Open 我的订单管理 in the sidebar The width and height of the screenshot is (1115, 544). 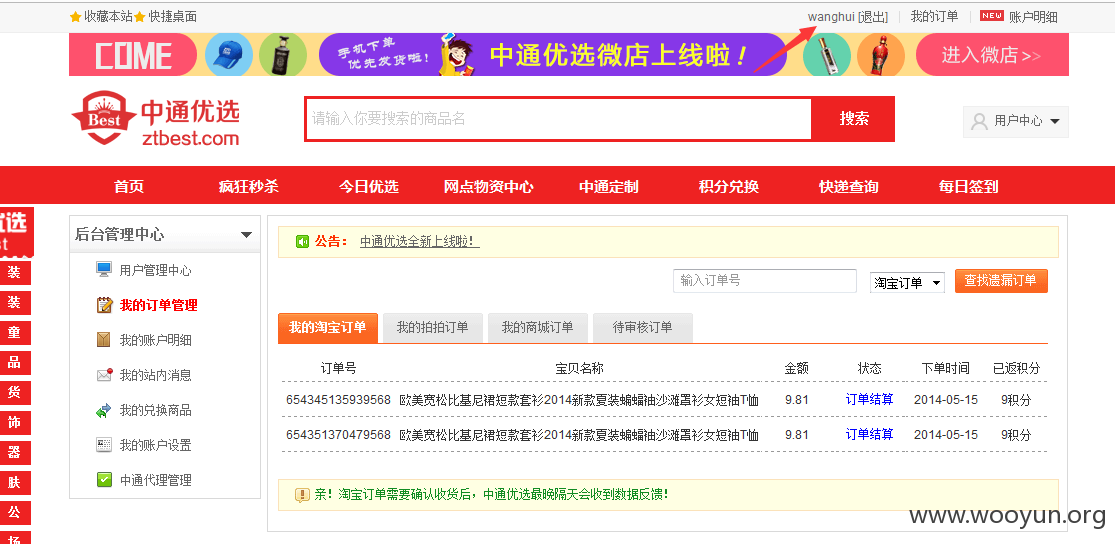[159, 305]
